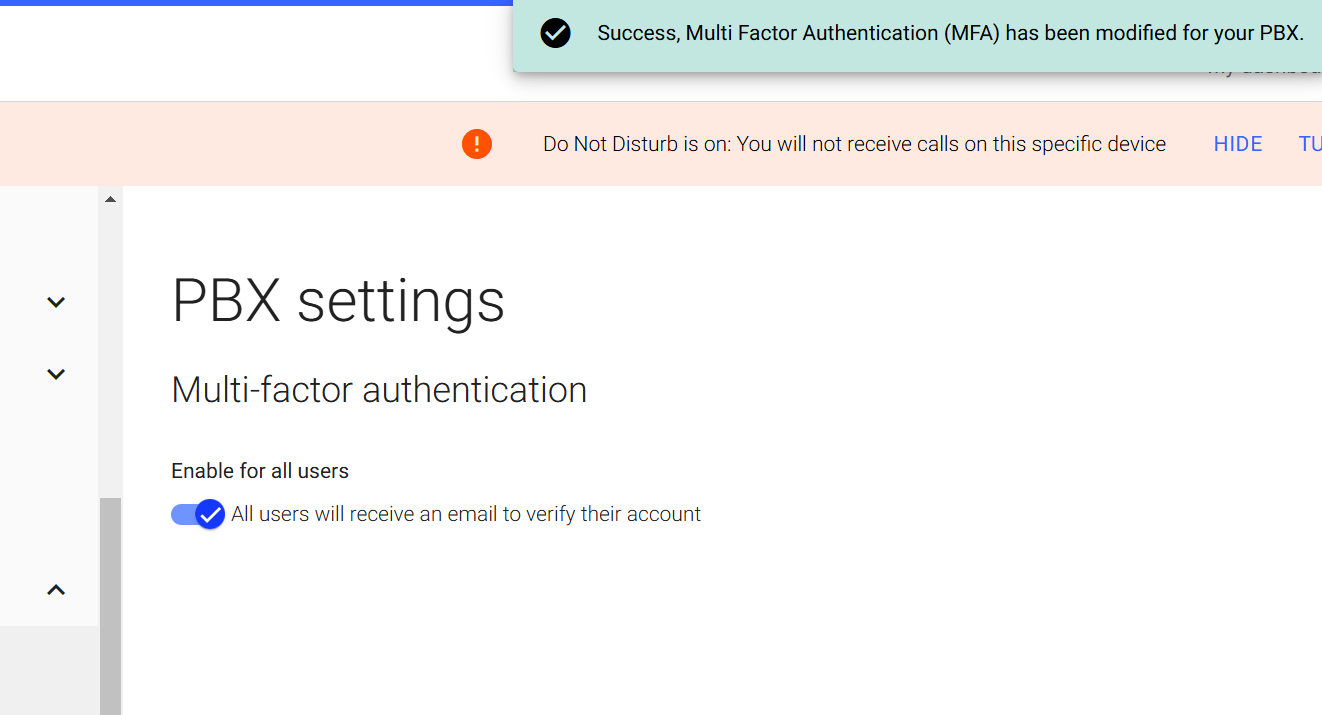The image size is (1322, 715).
Task: Click the MFA success notification message
Action: [950, 33]
